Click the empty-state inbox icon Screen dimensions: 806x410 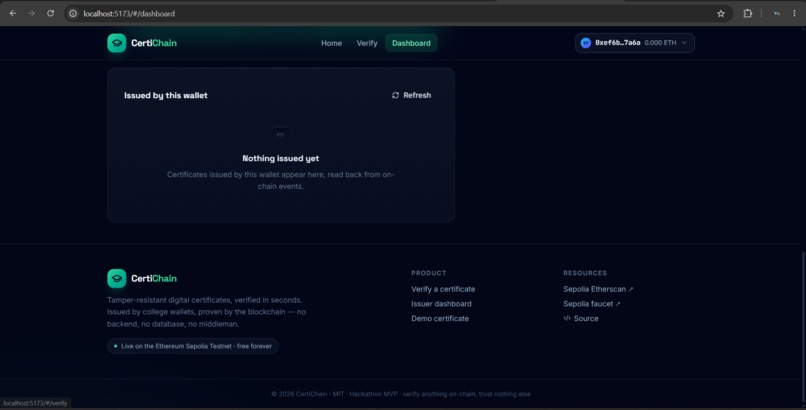[x=280, y=133]
